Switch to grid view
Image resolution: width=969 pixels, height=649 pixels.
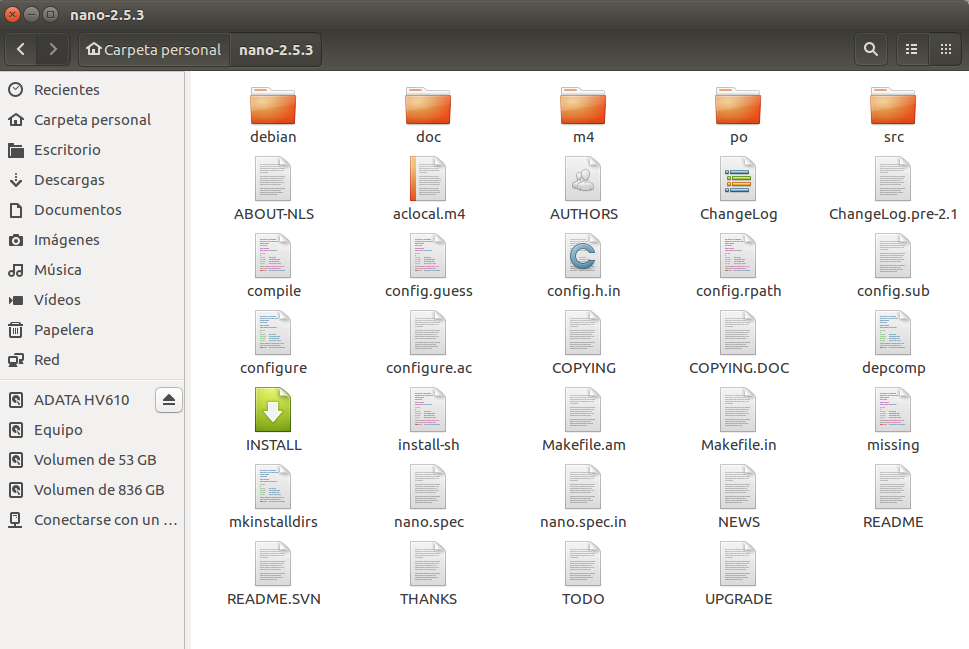[944, 48]
